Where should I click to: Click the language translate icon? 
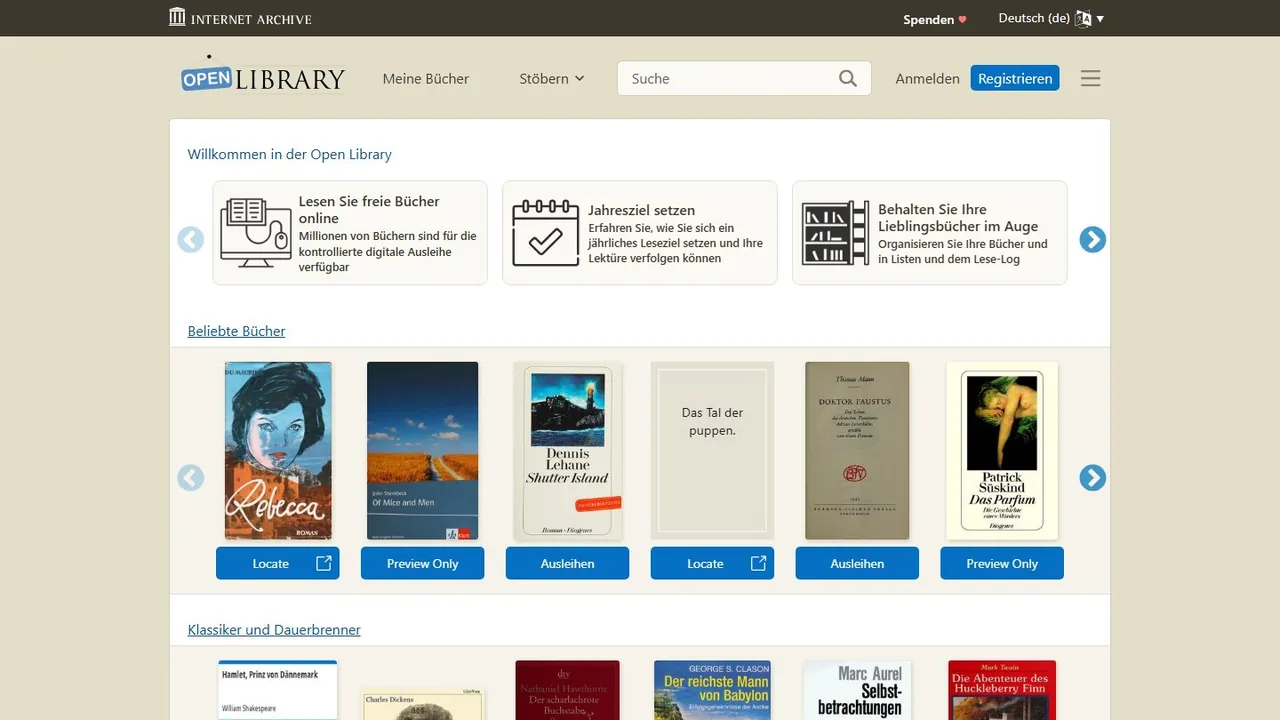[x=1083, y=18]
